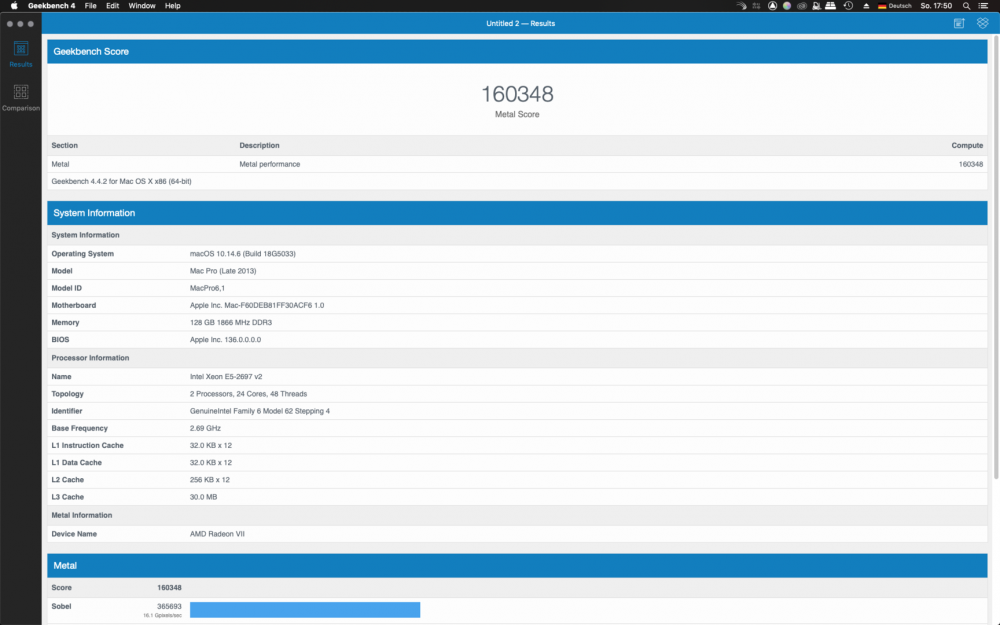Click the grid dots menu bar icon

(756, 6)
